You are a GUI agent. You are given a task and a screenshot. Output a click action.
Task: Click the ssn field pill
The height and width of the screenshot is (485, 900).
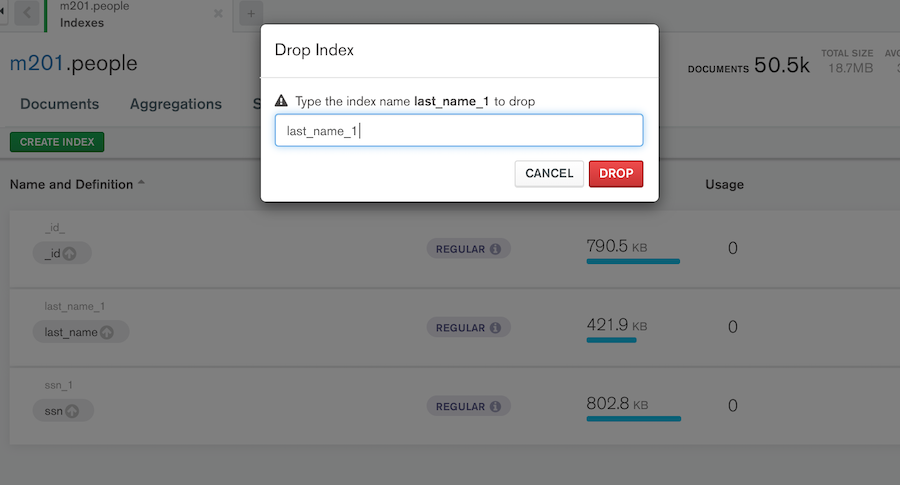click(x=63, y=411)
